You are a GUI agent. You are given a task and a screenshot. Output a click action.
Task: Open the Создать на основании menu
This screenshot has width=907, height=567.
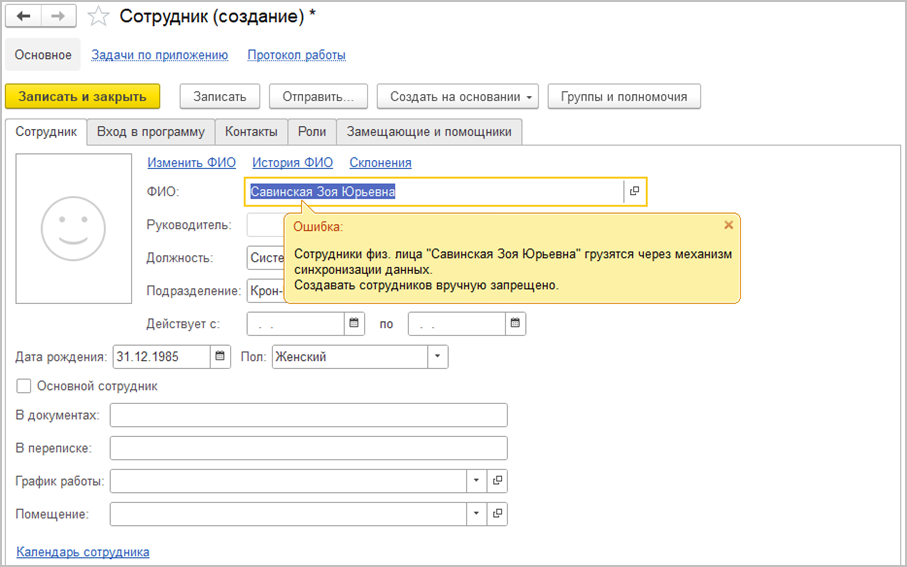(457, 97)
